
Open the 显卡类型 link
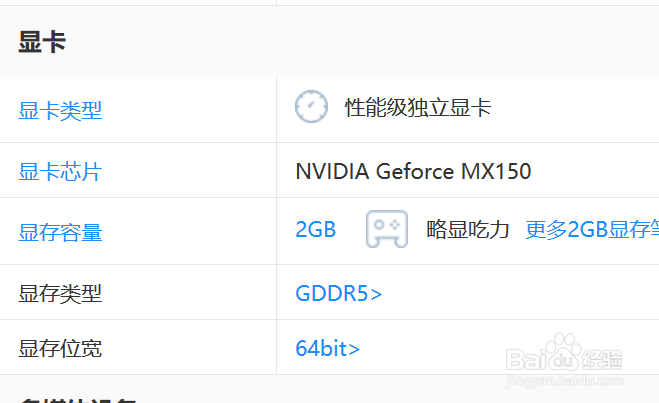pos(60,110)
